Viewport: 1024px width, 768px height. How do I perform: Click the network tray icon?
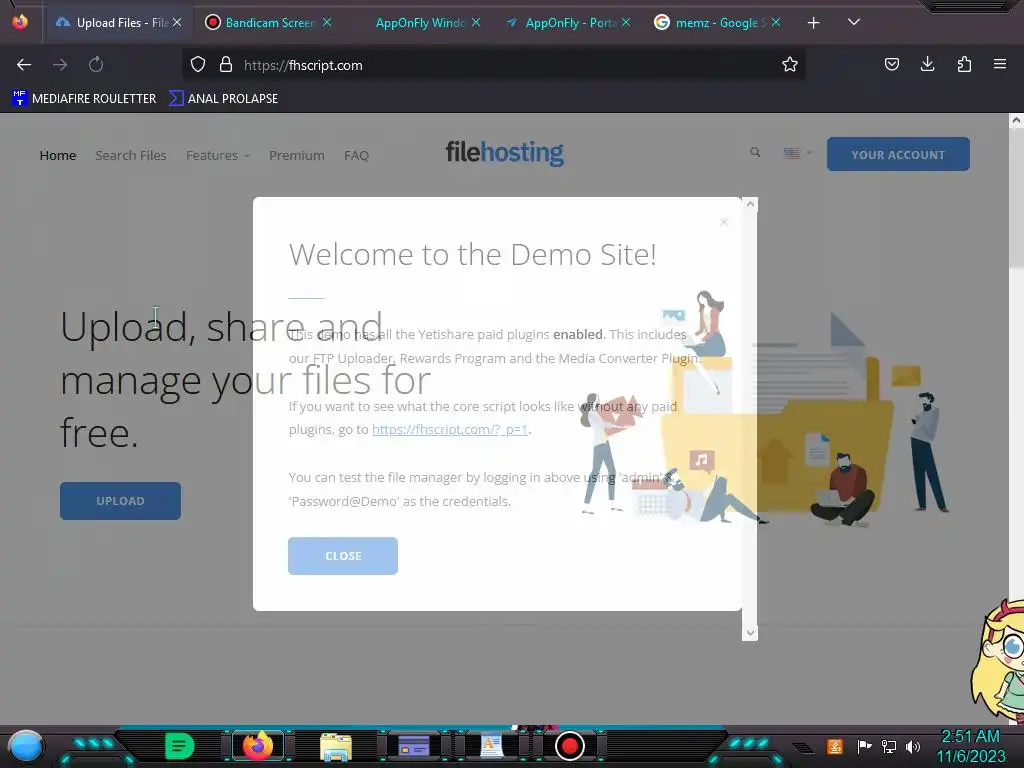[x=889, y=746]
